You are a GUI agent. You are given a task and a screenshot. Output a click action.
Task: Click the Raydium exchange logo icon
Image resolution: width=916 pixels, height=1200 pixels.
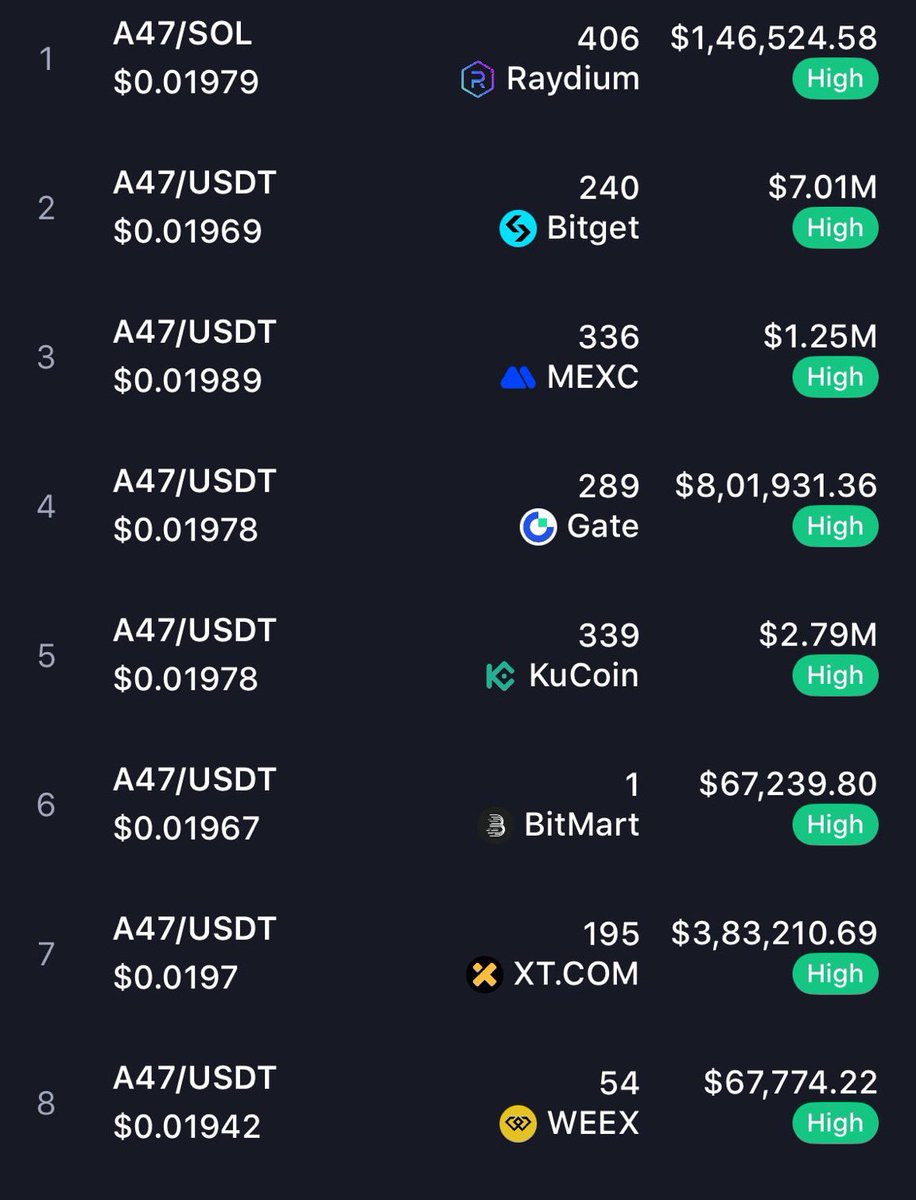(477, 80)
